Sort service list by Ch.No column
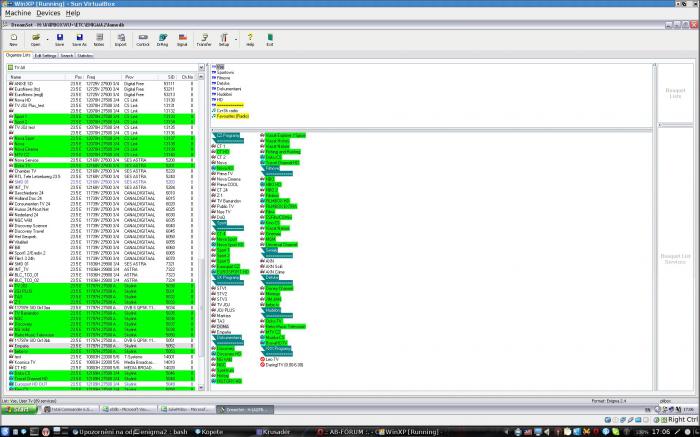Viewport: 700px width, 437px height. 187,77
